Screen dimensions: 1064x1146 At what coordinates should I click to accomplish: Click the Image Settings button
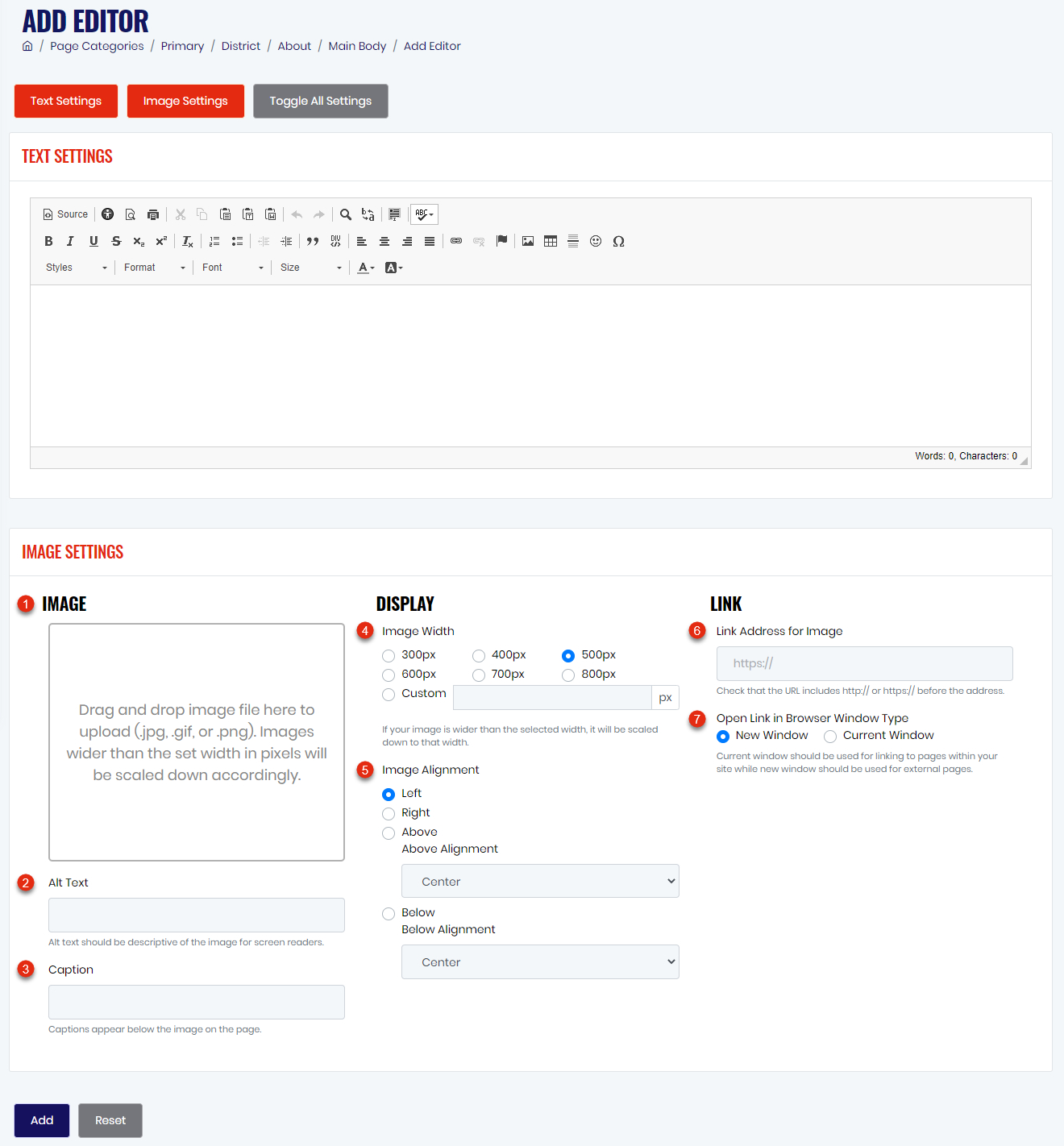tap(185, 101)
